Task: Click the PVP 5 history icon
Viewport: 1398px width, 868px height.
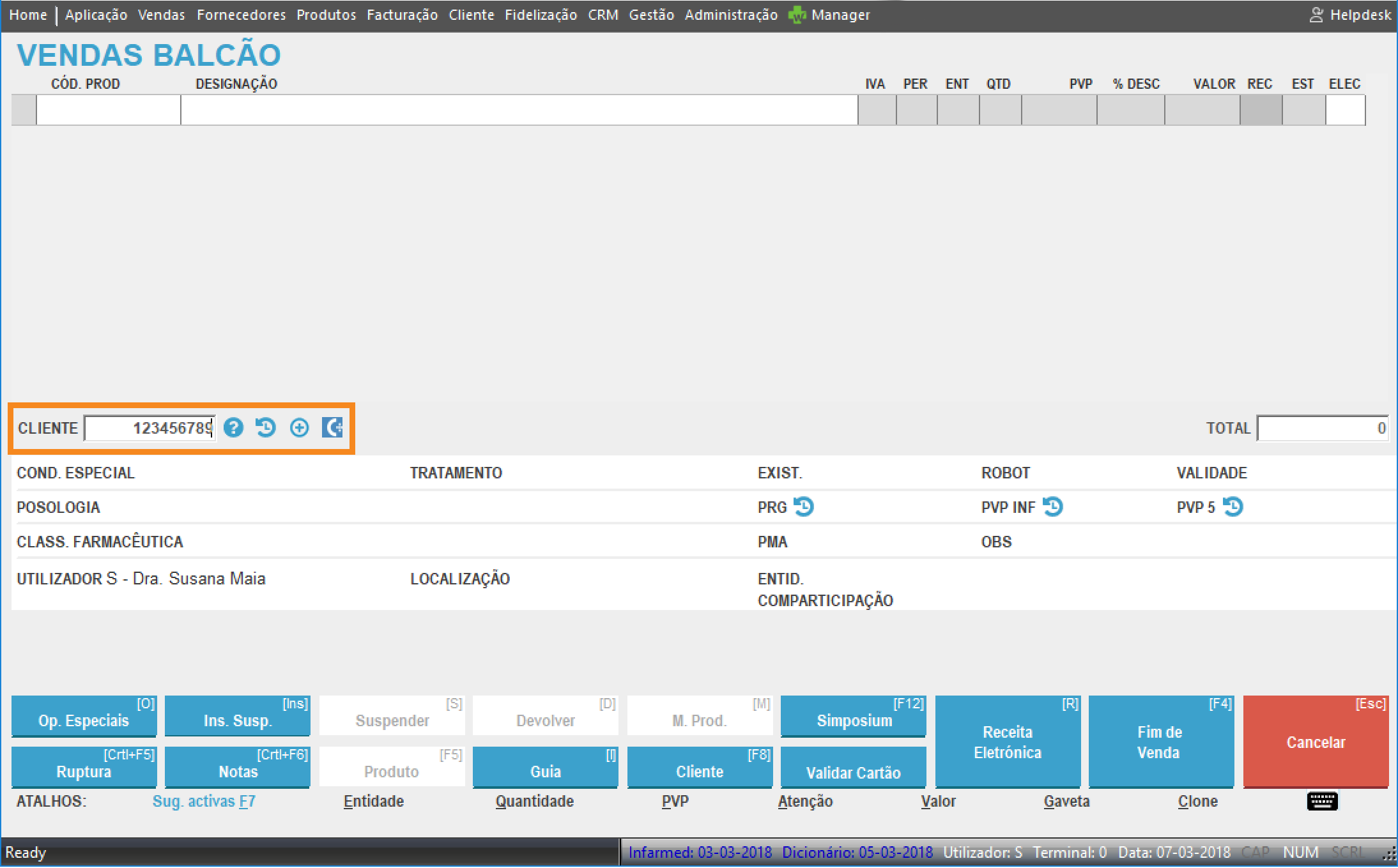Action: point(1233,506)
